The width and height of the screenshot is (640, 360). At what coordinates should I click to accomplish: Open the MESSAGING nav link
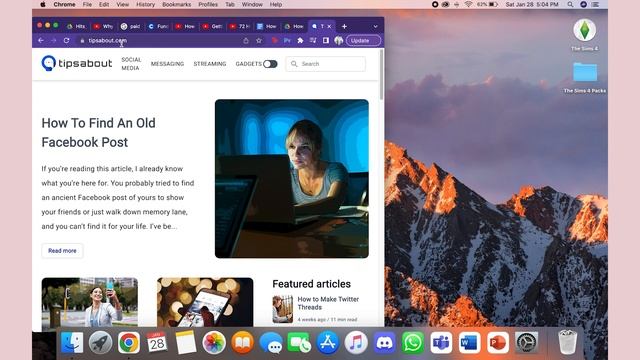(x=167, y=64)
